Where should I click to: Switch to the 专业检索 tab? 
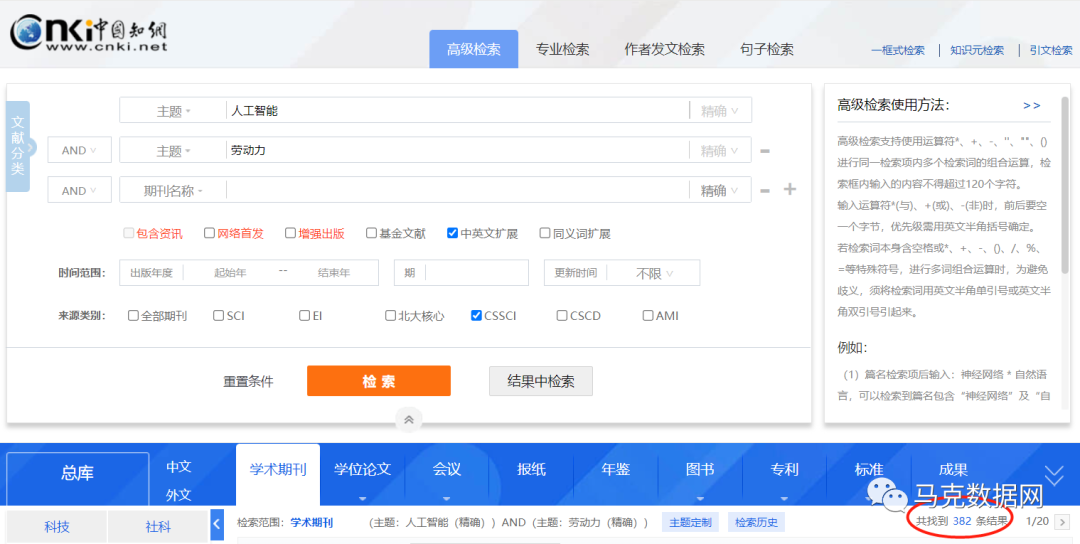[563, 50]
